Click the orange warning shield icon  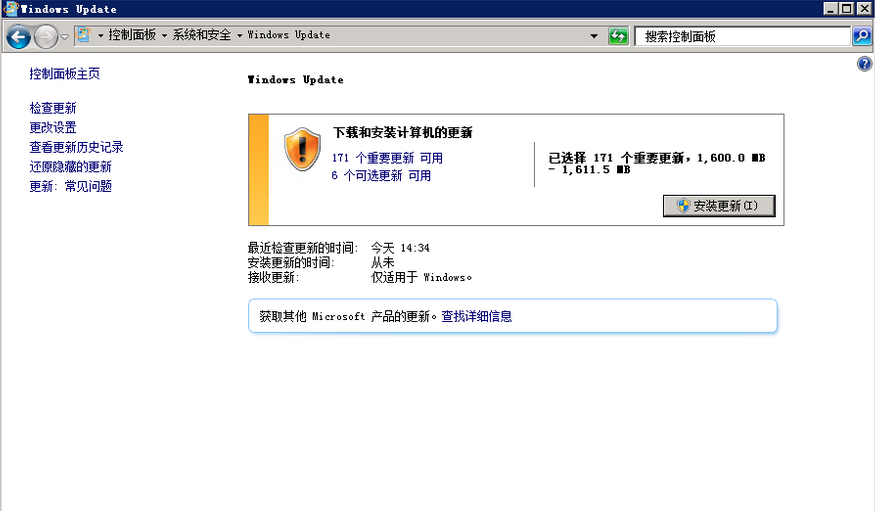pos(302,149)
